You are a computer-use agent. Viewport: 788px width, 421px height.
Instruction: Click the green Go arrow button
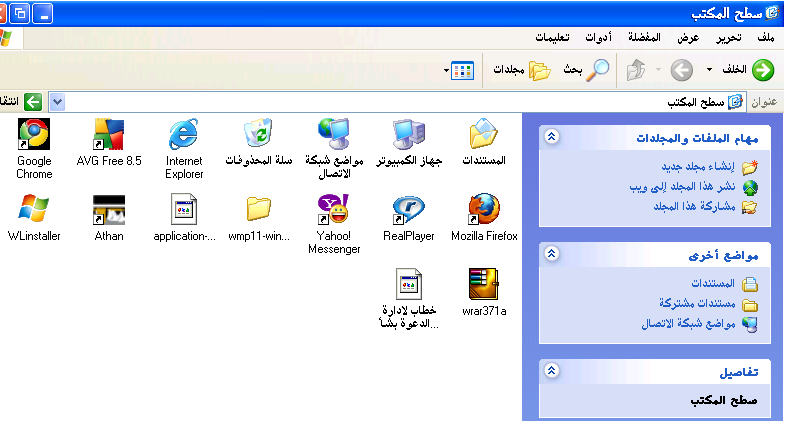click(x=33, y=102)
